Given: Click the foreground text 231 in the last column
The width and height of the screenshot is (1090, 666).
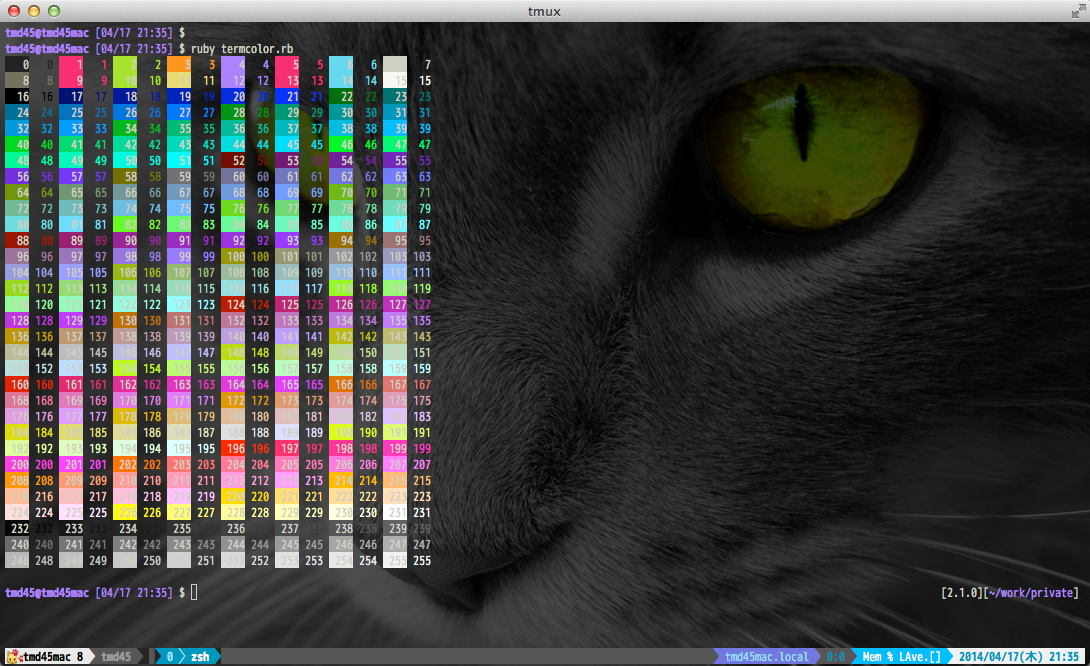Looking at the screenshot, I should (x=422, y=512).
